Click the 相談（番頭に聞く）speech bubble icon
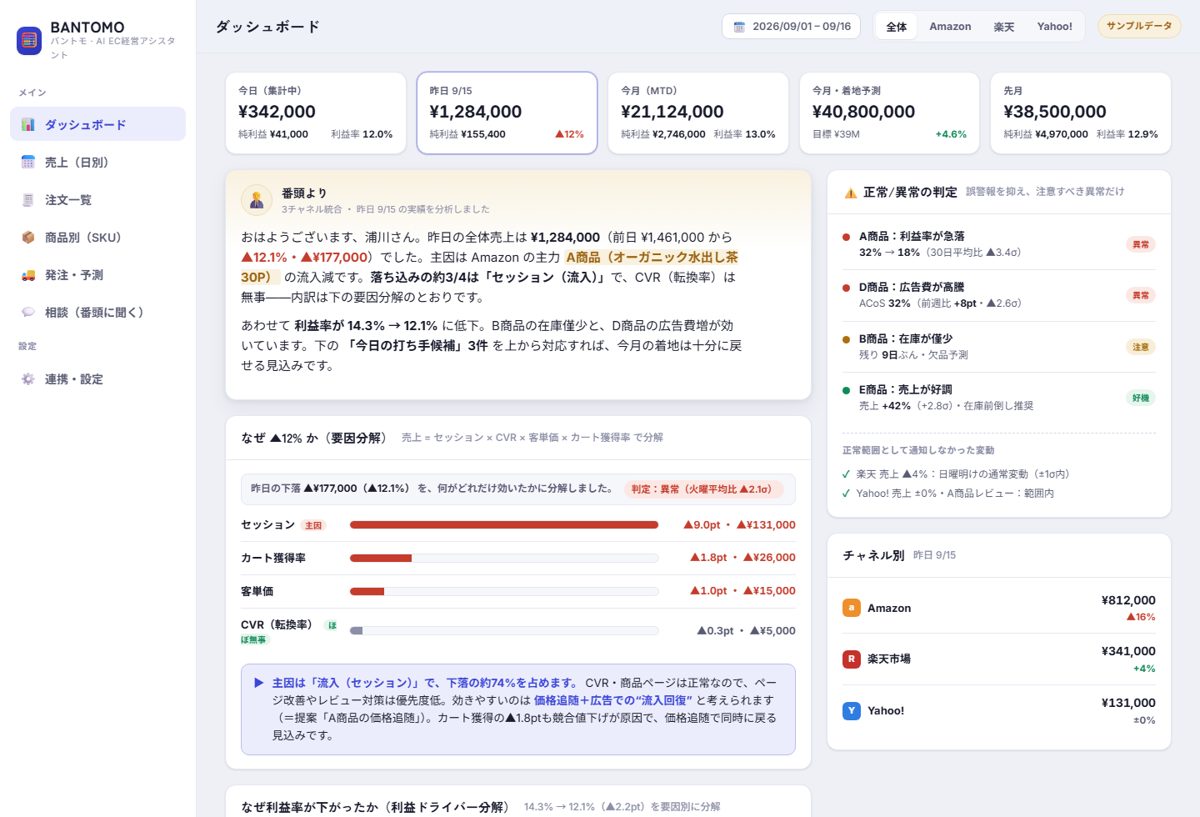 (28, 312)
